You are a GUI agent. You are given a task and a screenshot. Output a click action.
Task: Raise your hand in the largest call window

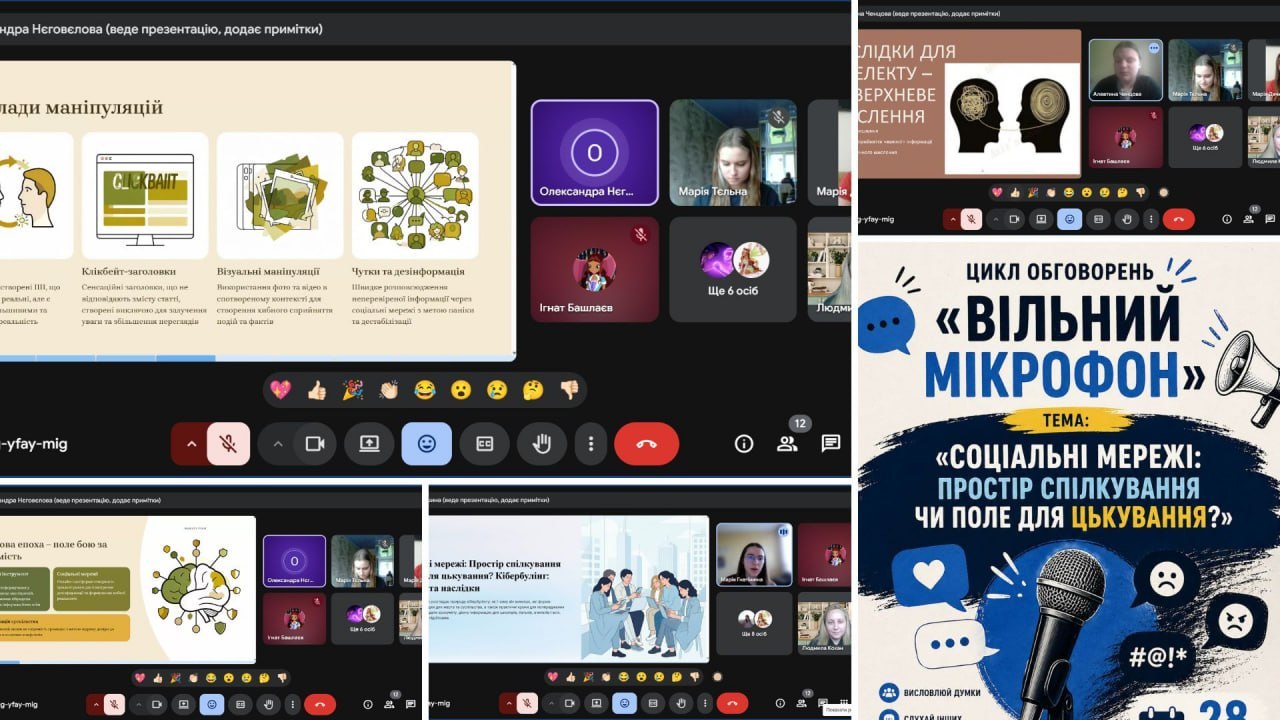click(x=542, y=444)
